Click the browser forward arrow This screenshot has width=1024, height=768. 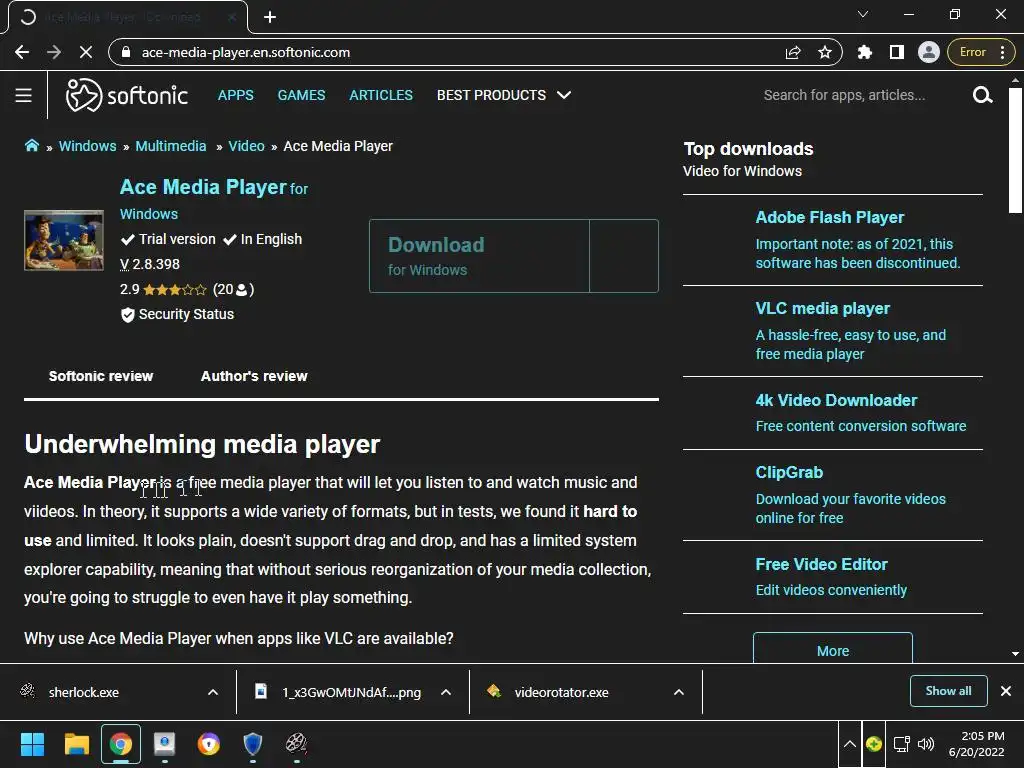[54, 52]
